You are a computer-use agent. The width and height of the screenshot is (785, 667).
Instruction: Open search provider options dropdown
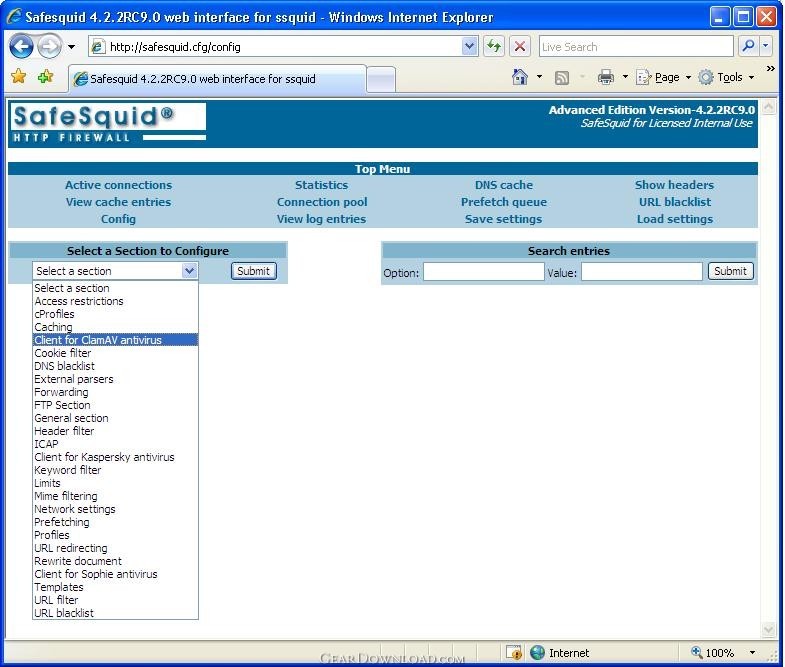pos(766,47)
